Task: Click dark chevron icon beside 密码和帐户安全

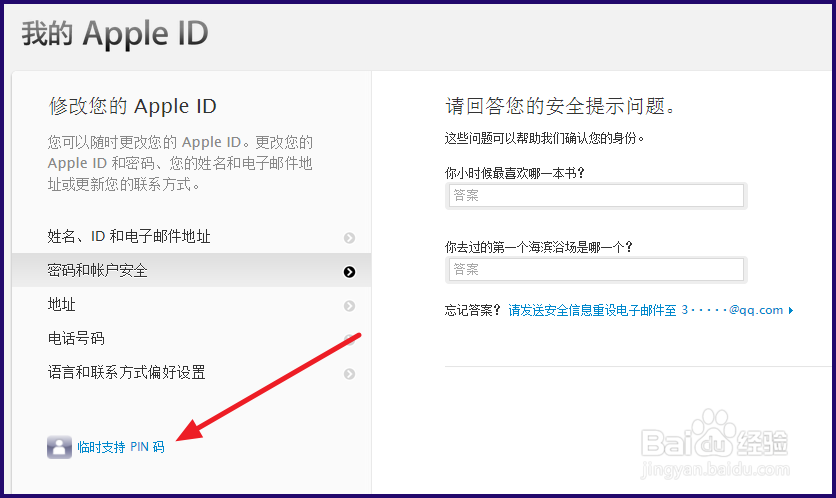Action: click(349, 272)
